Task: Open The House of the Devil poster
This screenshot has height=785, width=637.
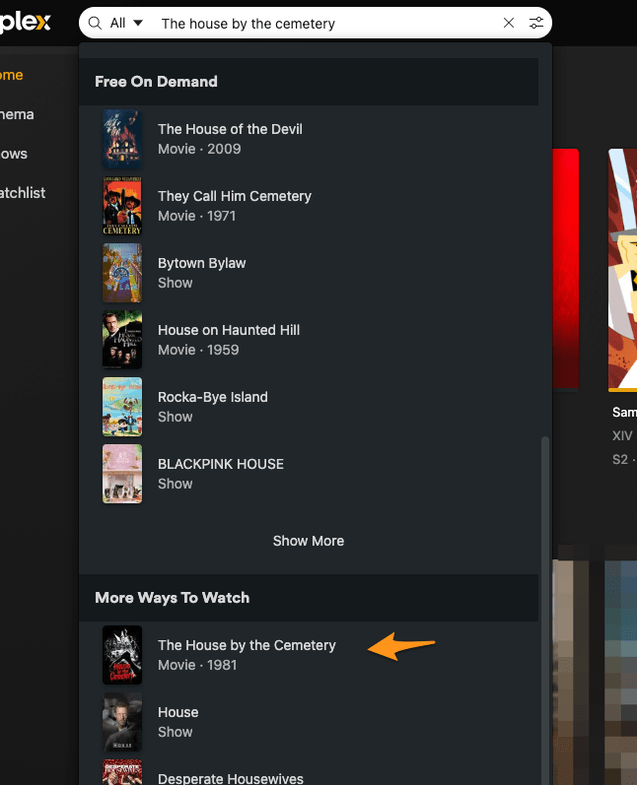Action: 122,139
